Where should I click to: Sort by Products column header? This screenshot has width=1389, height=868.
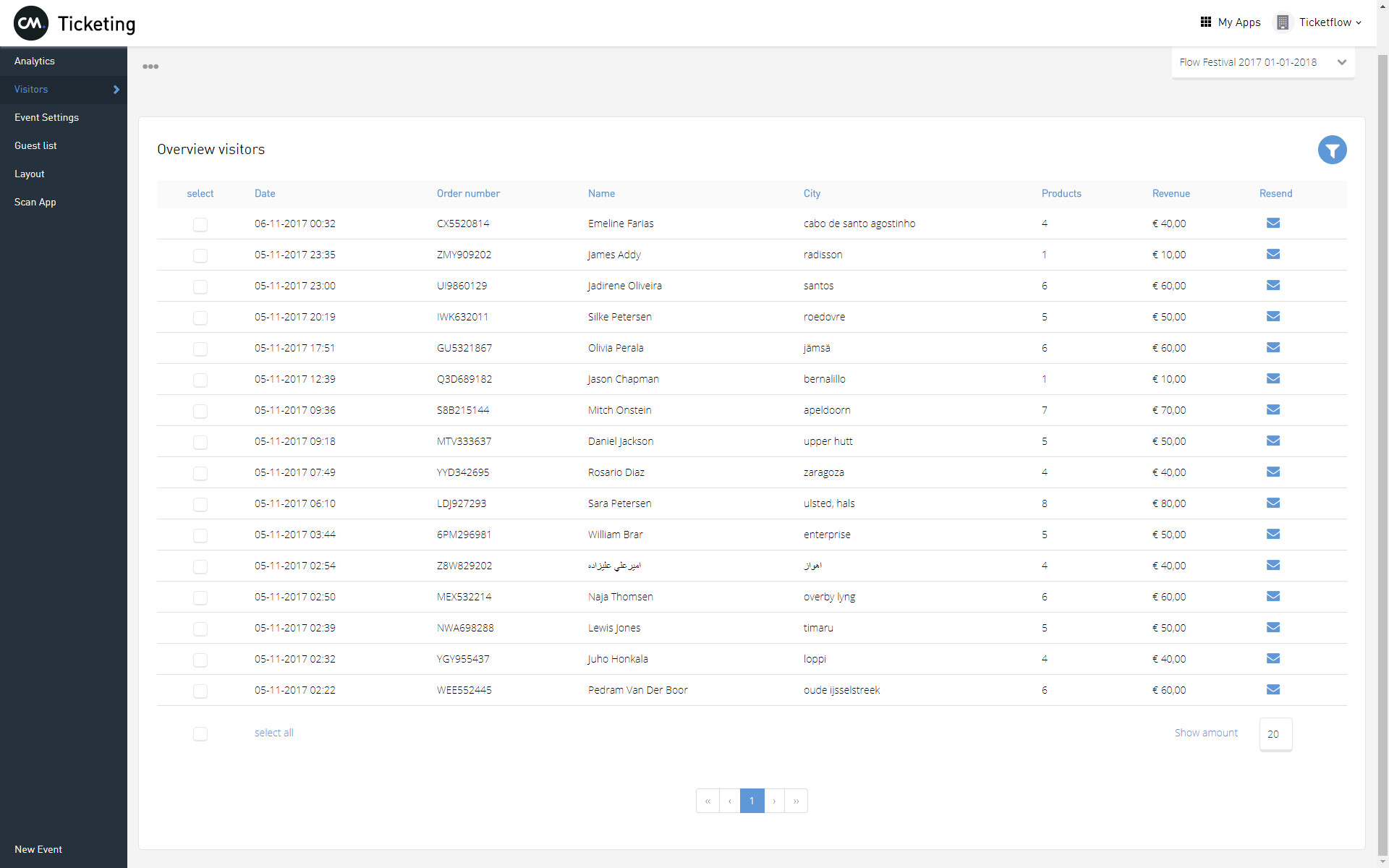click(1061, 194)
